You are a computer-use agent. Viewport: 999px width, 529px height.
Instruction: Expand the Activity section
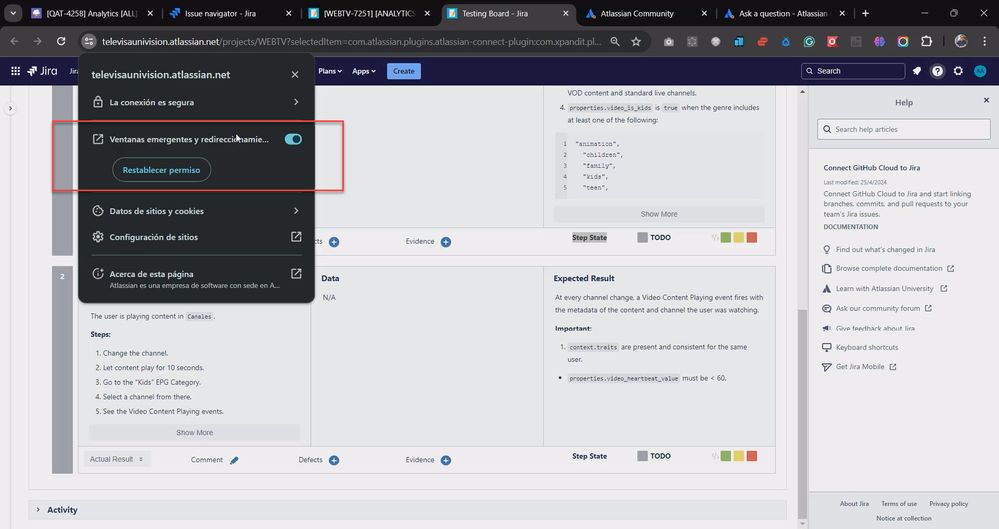coord(38,510)
